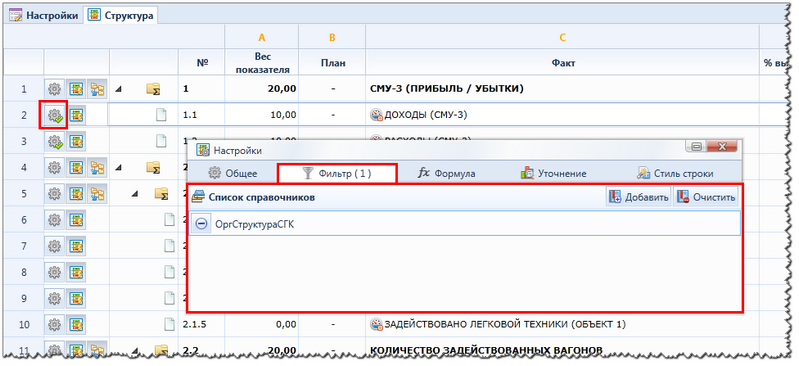The width and height of the screenshot is (799, 366).
Task: Click the table icon in row 8
Action: pos(76,272)
